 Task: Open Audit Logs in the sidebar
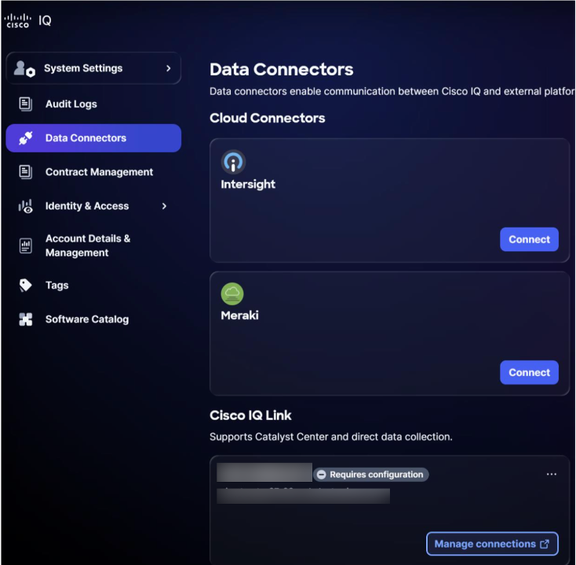pyautogui.click(x=93, y=104)
